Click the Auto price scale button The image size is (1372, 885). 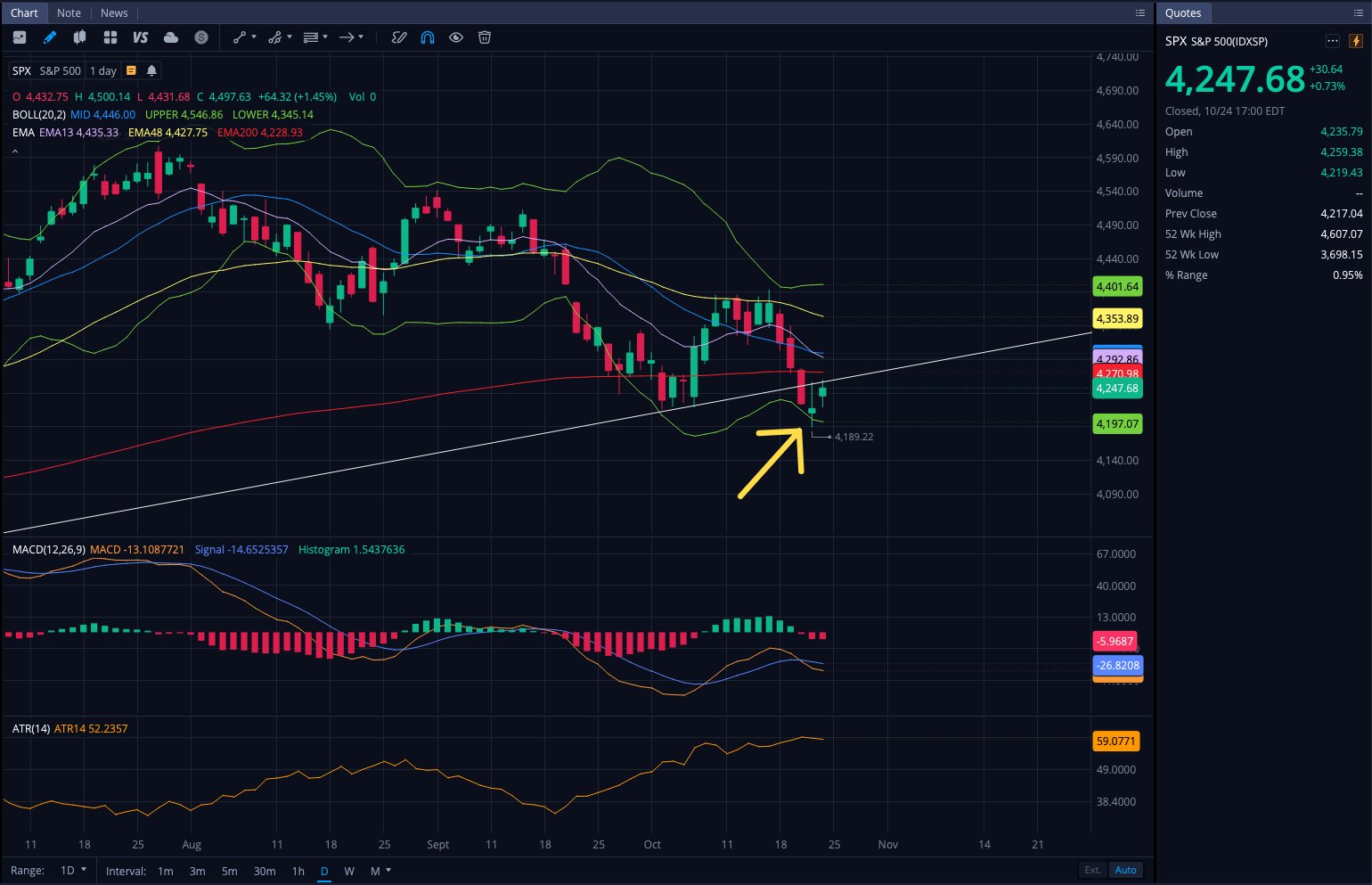1125,870
